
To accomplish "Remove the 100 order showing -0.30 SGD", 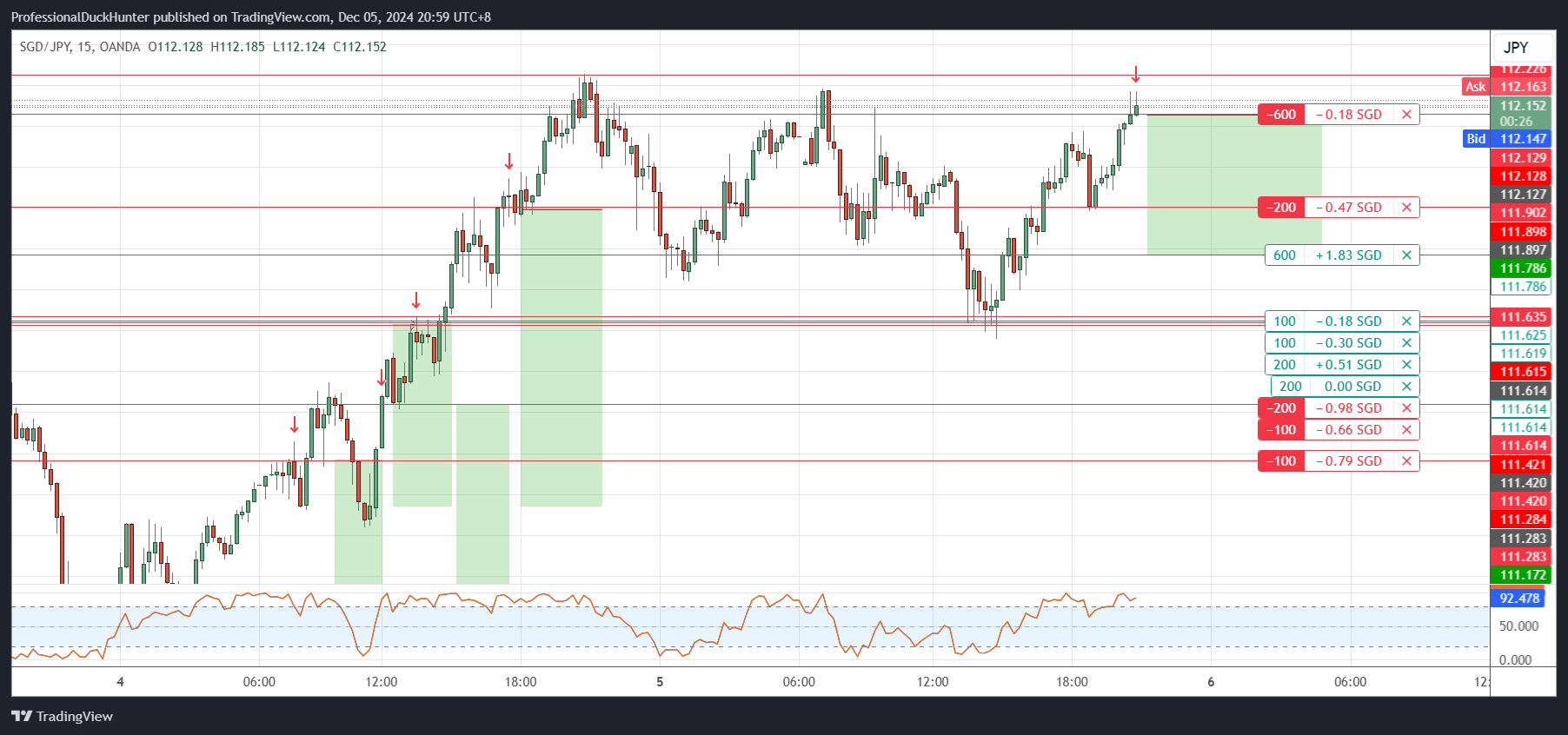I will pyautogui.click(x=1406, y=343).
